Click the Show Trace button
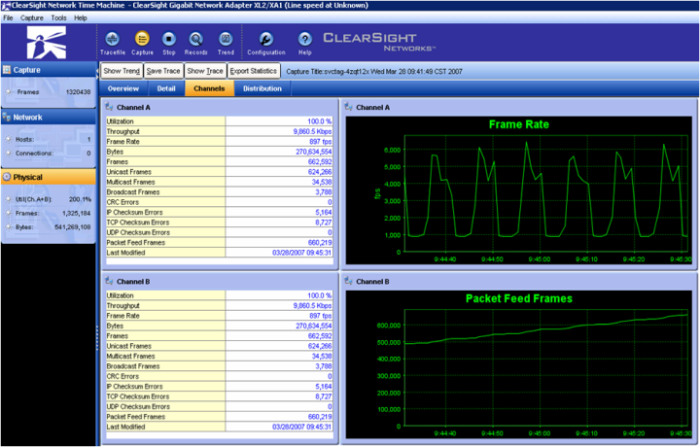This screenshot has width=700, height=447. (205, 71)
